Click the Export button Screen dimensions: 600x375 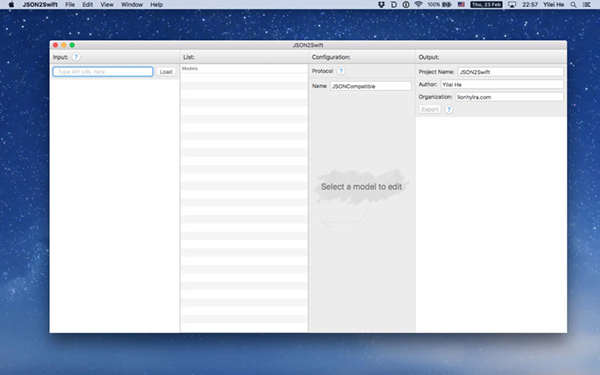(430, 109)
